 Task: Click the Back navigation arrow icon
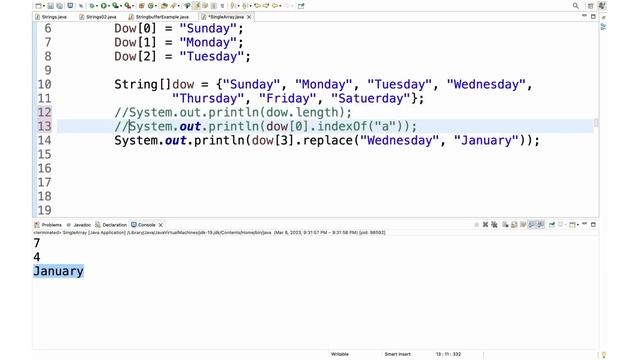pos(275,6)
